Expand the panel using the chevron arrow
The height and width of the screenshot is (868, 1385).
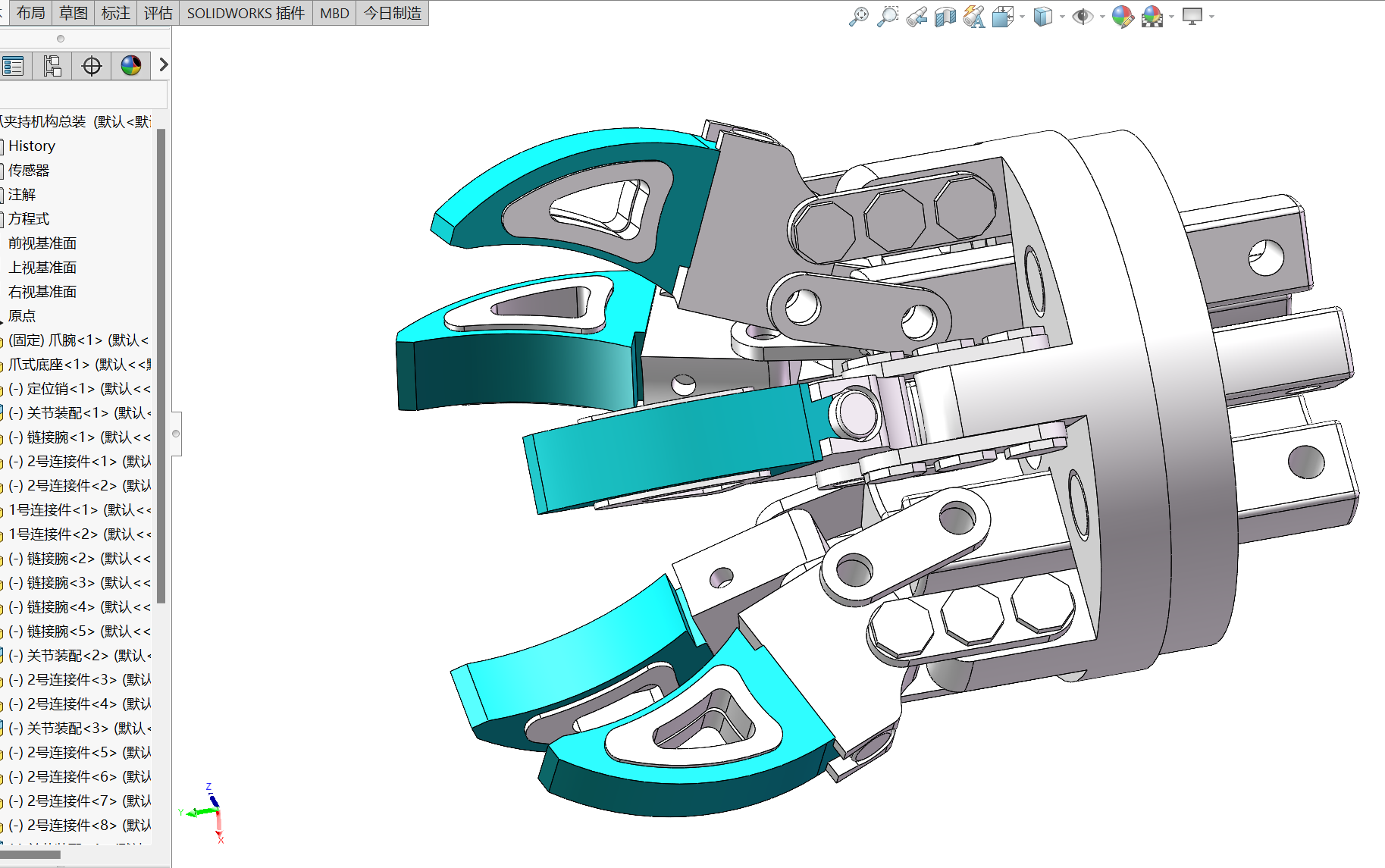click(x=163, y=65)
